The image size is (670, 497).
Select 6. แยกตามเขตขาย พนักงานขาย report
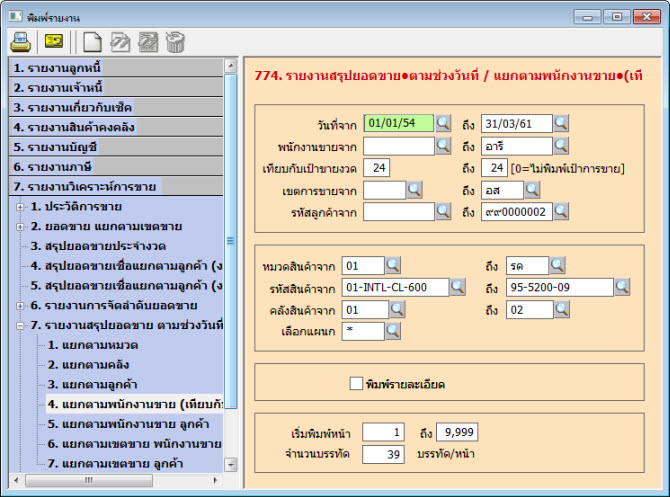point(134,444)
